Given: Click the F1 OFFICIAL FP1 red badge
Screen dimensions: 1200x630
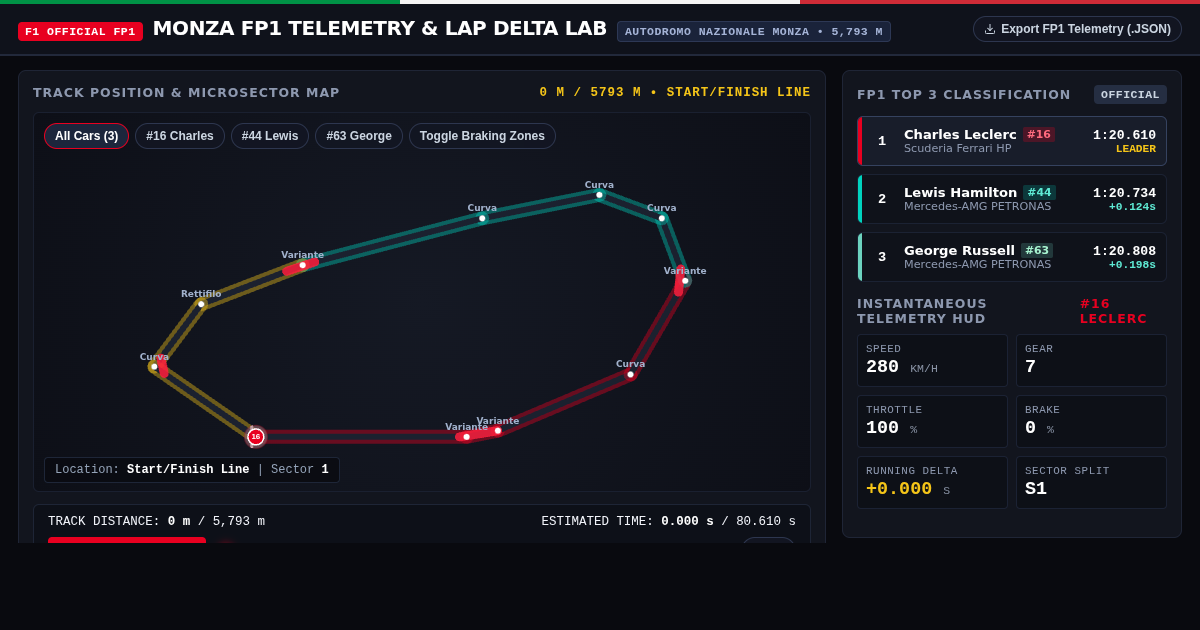Looking at the screenshot, I should click(80, 31).
